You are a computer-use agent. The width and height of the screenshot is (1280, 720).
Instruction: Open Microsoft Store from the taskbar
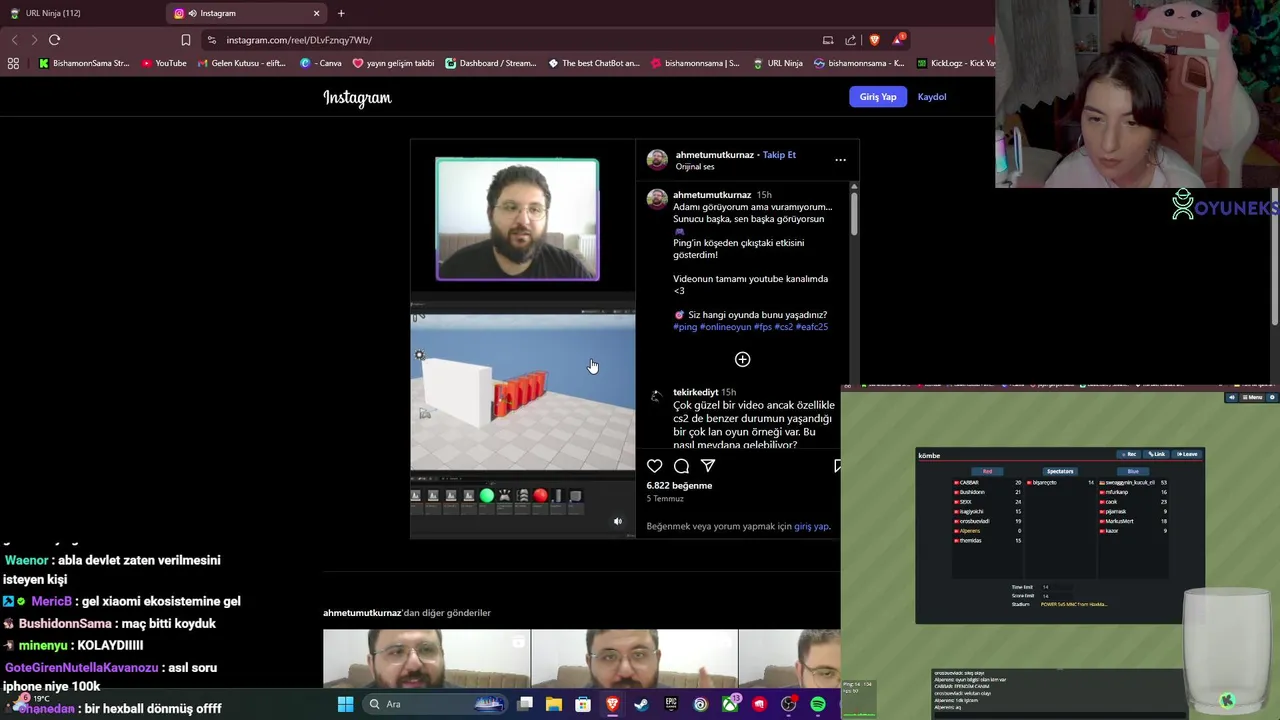click(x=583, y=704)
